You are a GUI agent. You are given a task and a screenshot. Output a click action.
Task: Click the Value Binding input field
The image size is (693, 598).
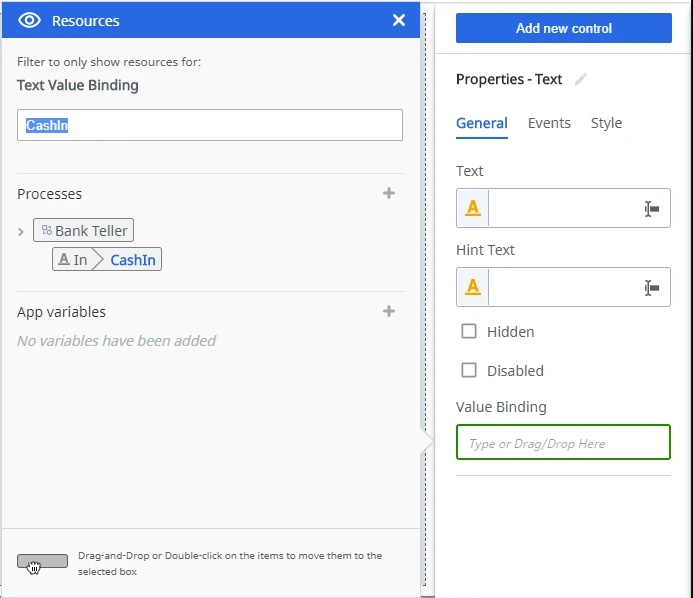click(563, 442)
